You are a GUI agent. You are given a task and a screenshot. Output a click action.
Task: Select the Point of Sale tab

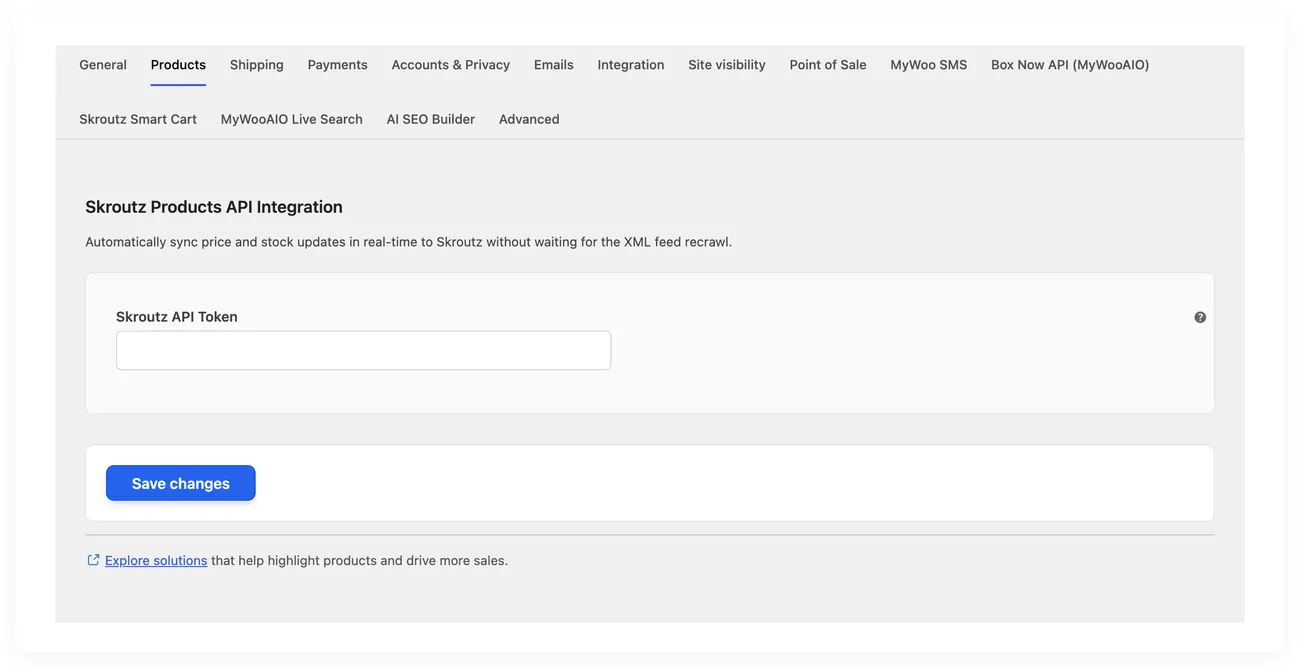pyautogui.click(x=828, y=65)
